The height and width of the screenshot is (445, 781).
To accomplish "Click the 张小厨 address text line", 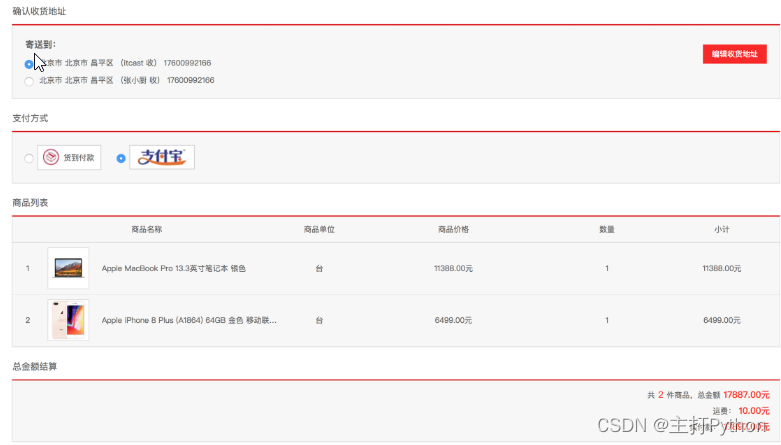I will coord(127,80).
